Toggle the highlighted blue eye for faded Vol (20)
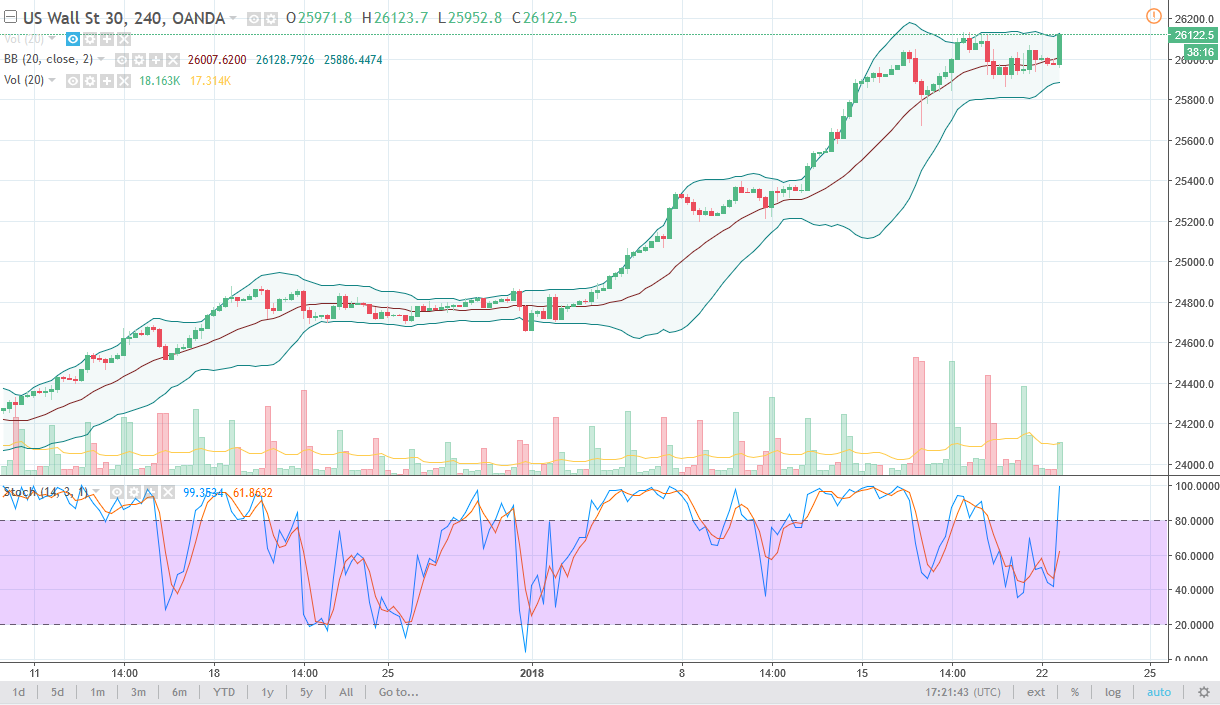The width and height of the screenshot is (1220, 705). [x=73, y=39]
